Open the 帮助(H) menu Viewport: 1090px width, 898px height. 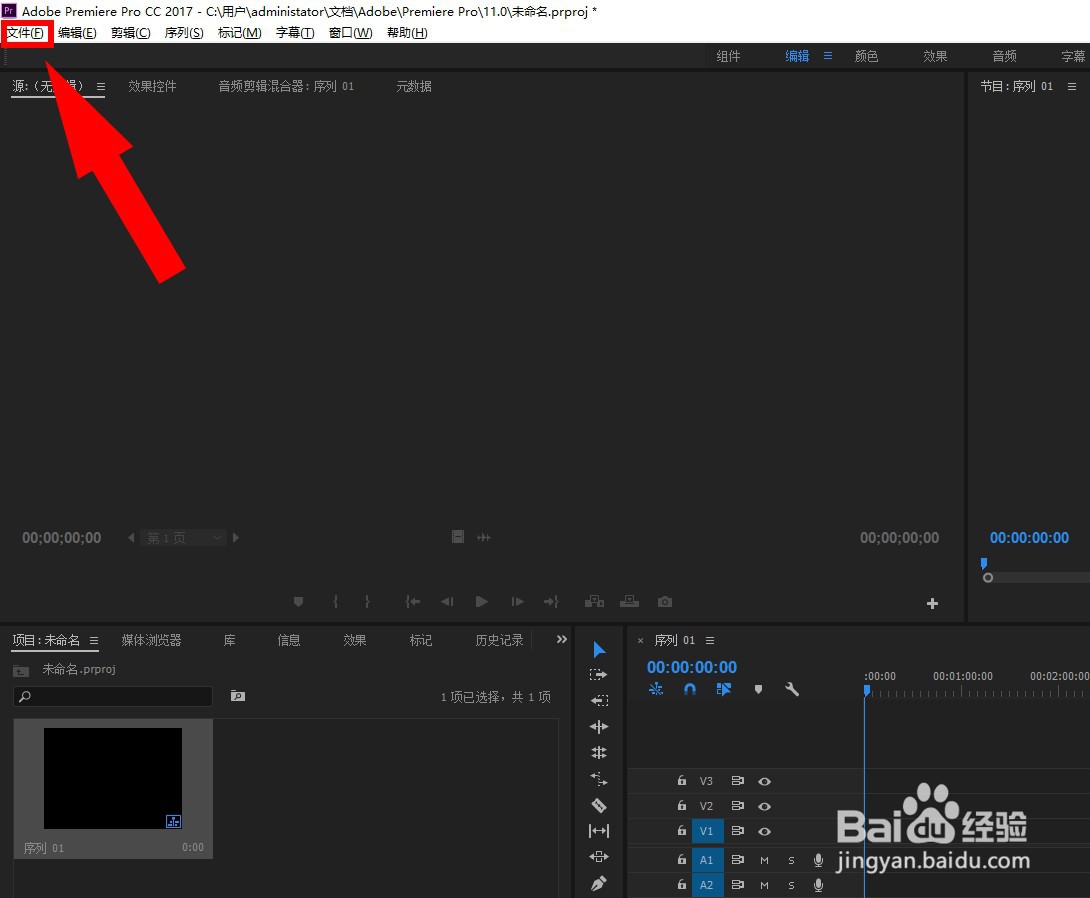(407, 33)
